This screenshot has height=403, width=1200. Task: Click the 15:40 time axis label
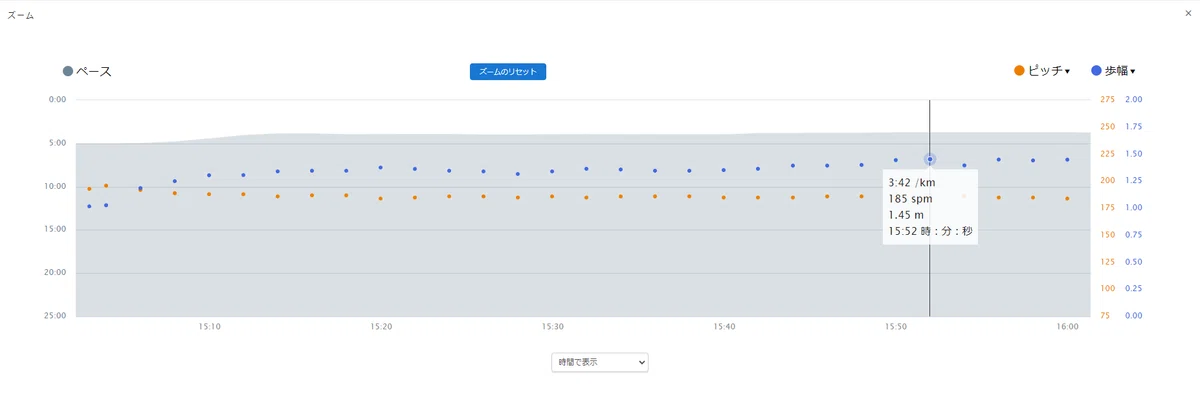point(724,327)
